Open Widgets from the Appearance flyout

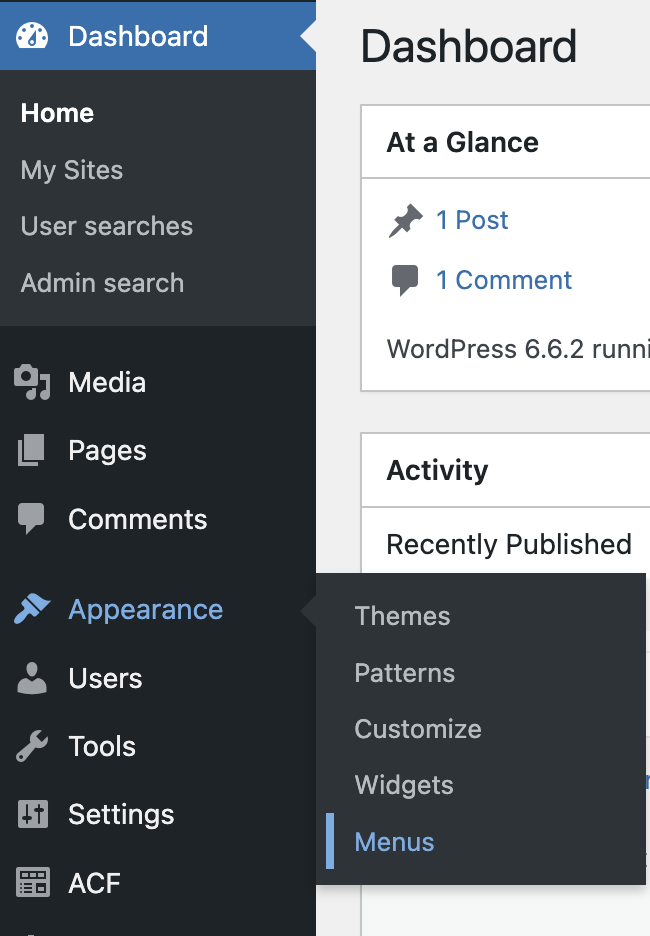click(403, 785)
